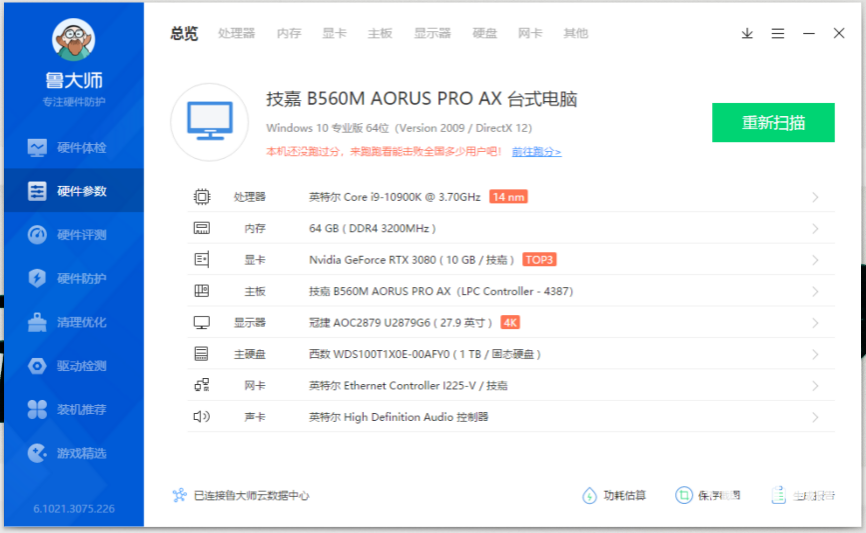
Task: Open 游戏精选 in the sidebar
Action: click(x=72, y=453)
